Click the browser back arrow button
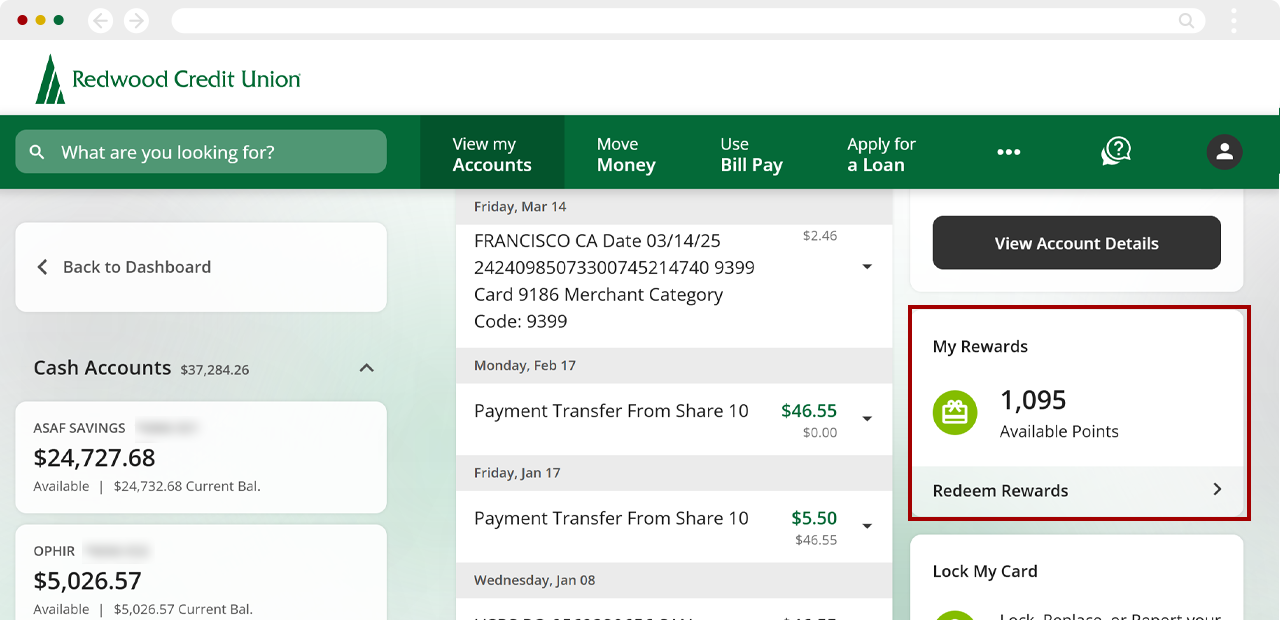This screenshot has width=1280, height=620. click(100, 20)
